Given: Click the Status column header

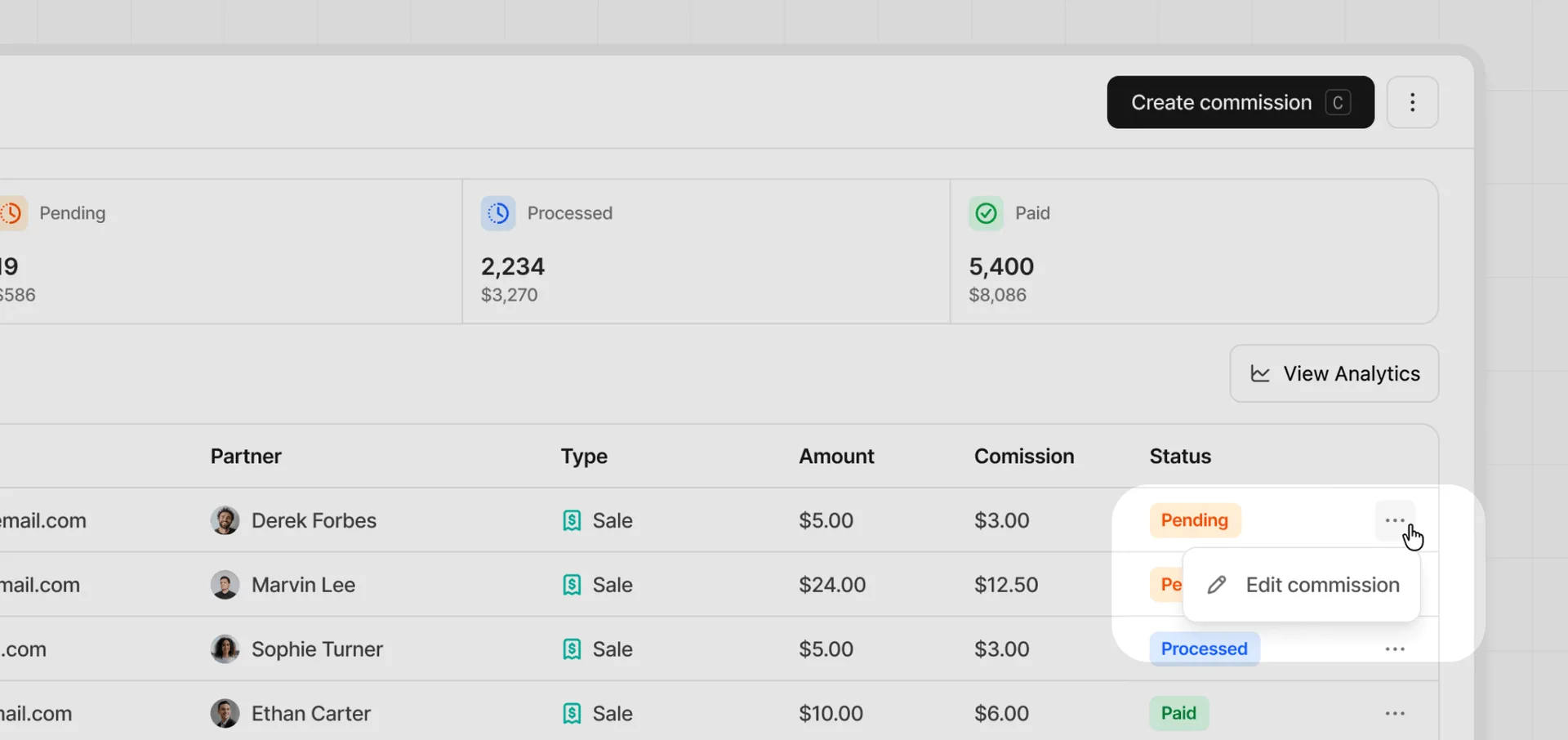Looking at the screenshot, I should (x=1180, y=456).
